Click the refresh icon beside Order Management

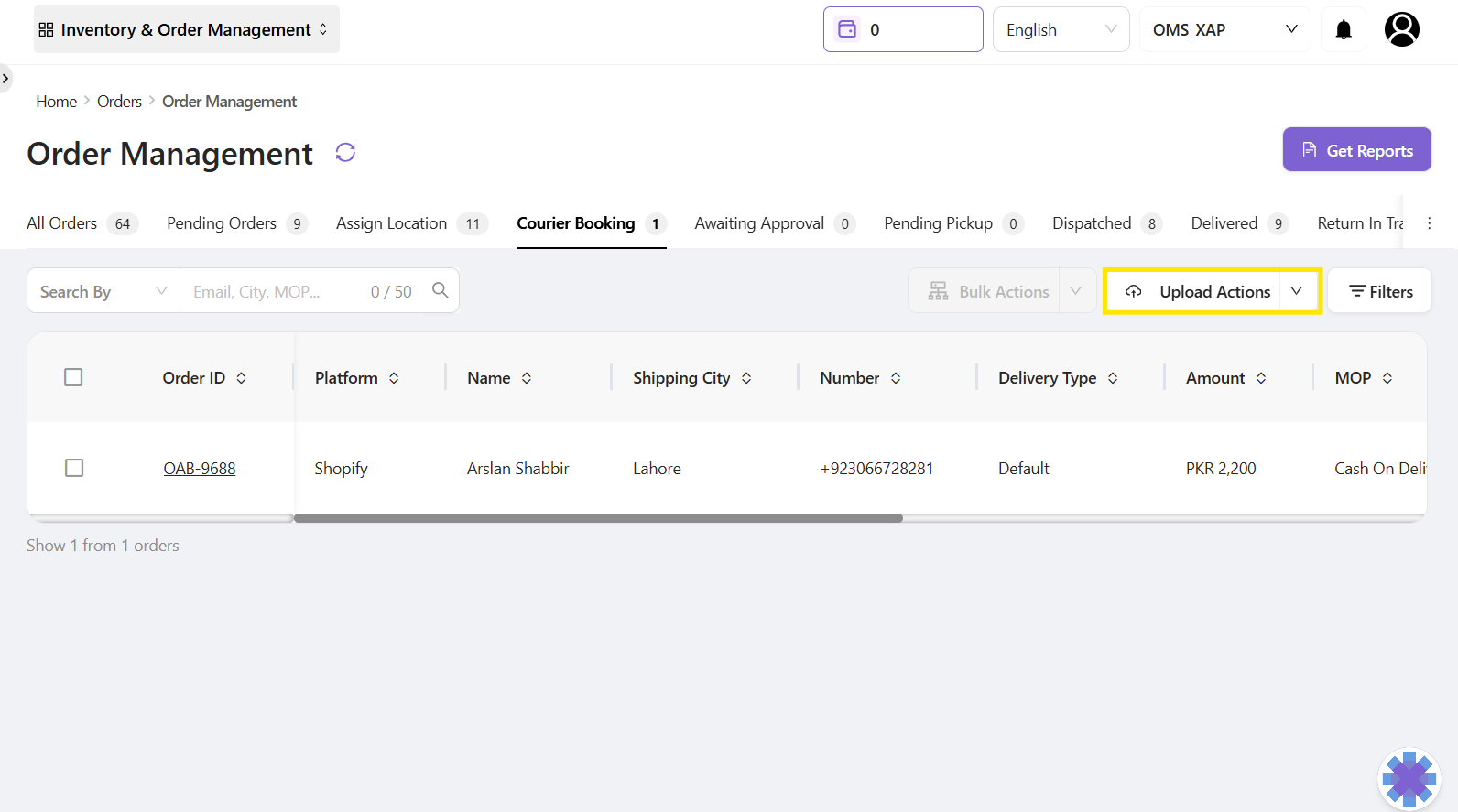pyautogui.click(x=345, y=153)
